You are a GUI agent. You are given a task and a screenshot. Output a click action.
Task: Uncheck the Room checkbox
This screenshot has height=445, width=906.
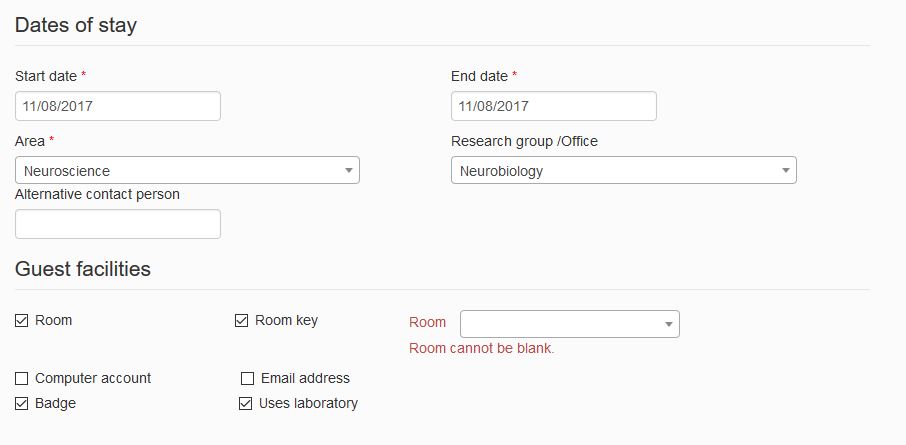[x=21, y=321]
